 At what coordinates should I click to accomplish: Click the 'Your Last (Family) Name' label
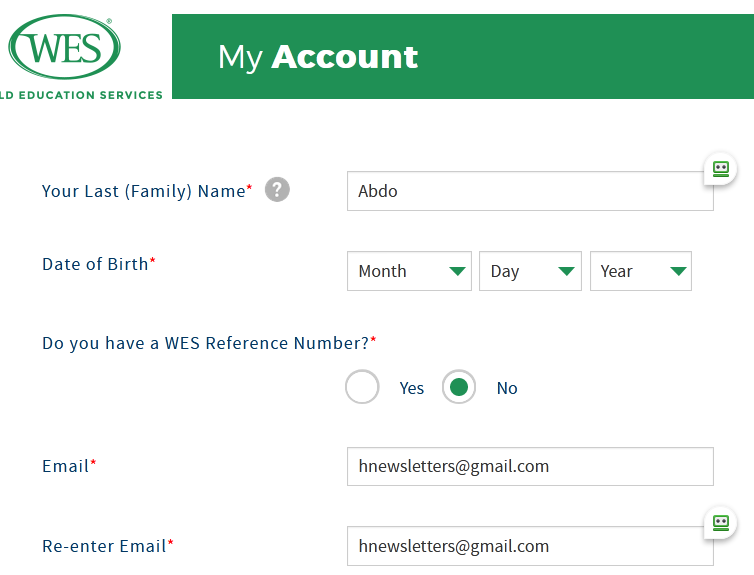[143, 191]
